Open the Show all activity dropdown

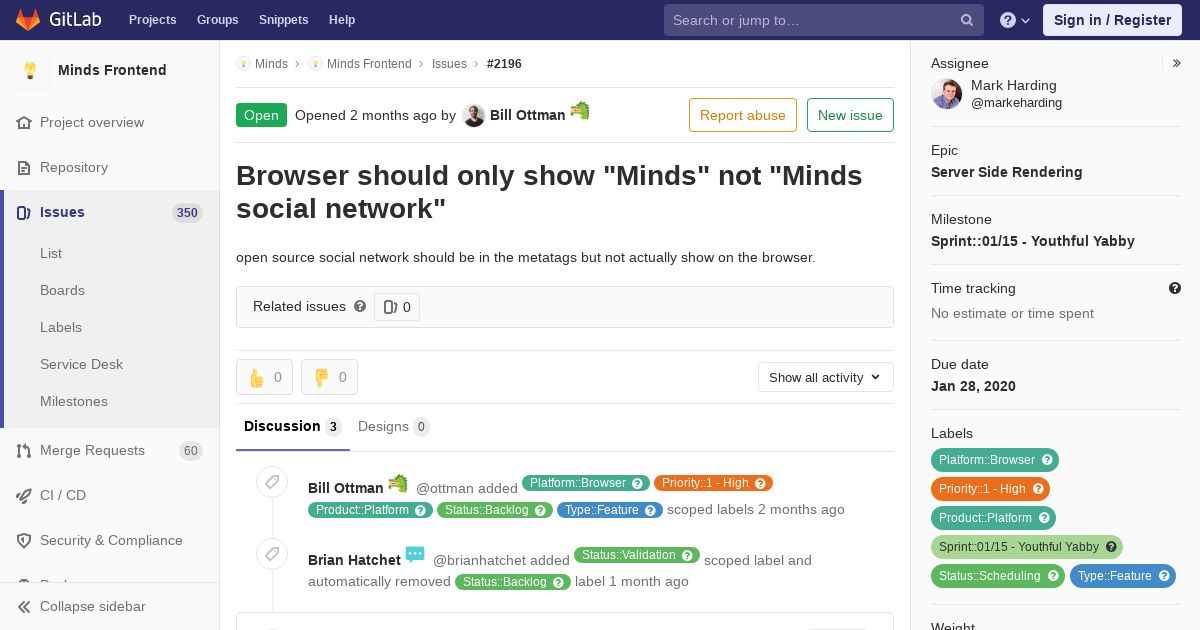click(825, 377)
